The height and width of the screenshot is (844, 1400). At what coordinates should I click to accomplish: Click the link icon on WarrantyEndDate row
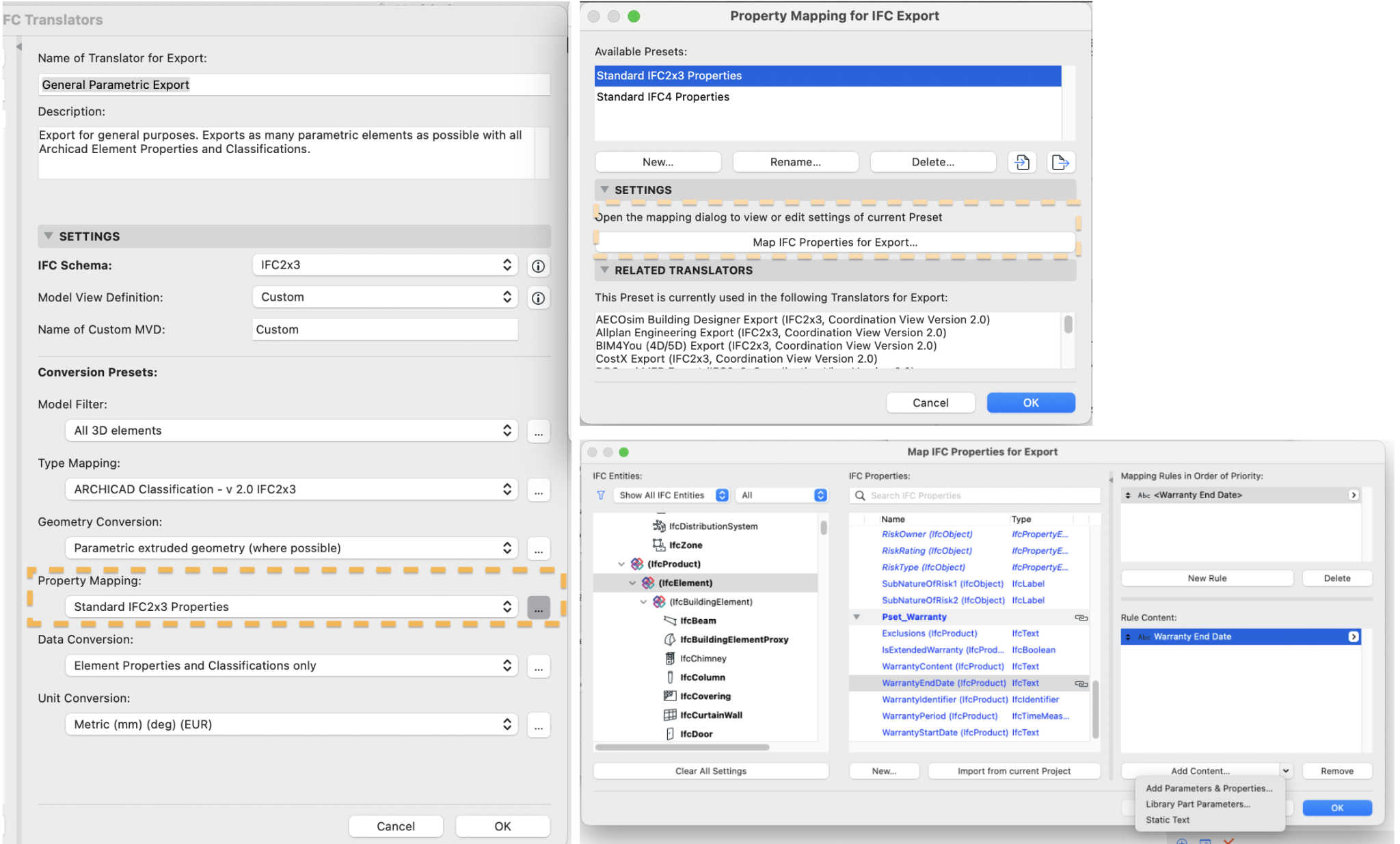pos(1081,683)
